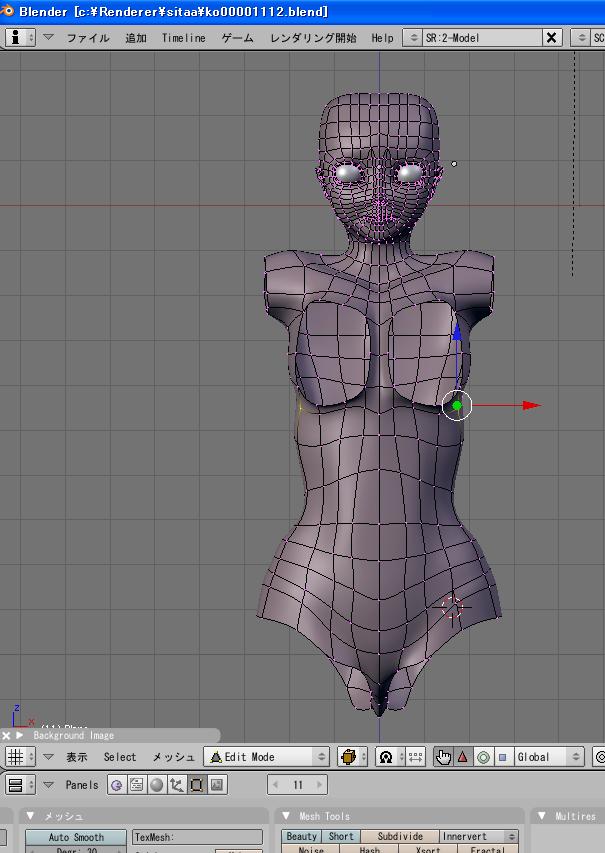Image resolution: width=605 pixels, height=853 pixels.
Task: Switch to Logic buttons context
Action: tap(117, 784)
